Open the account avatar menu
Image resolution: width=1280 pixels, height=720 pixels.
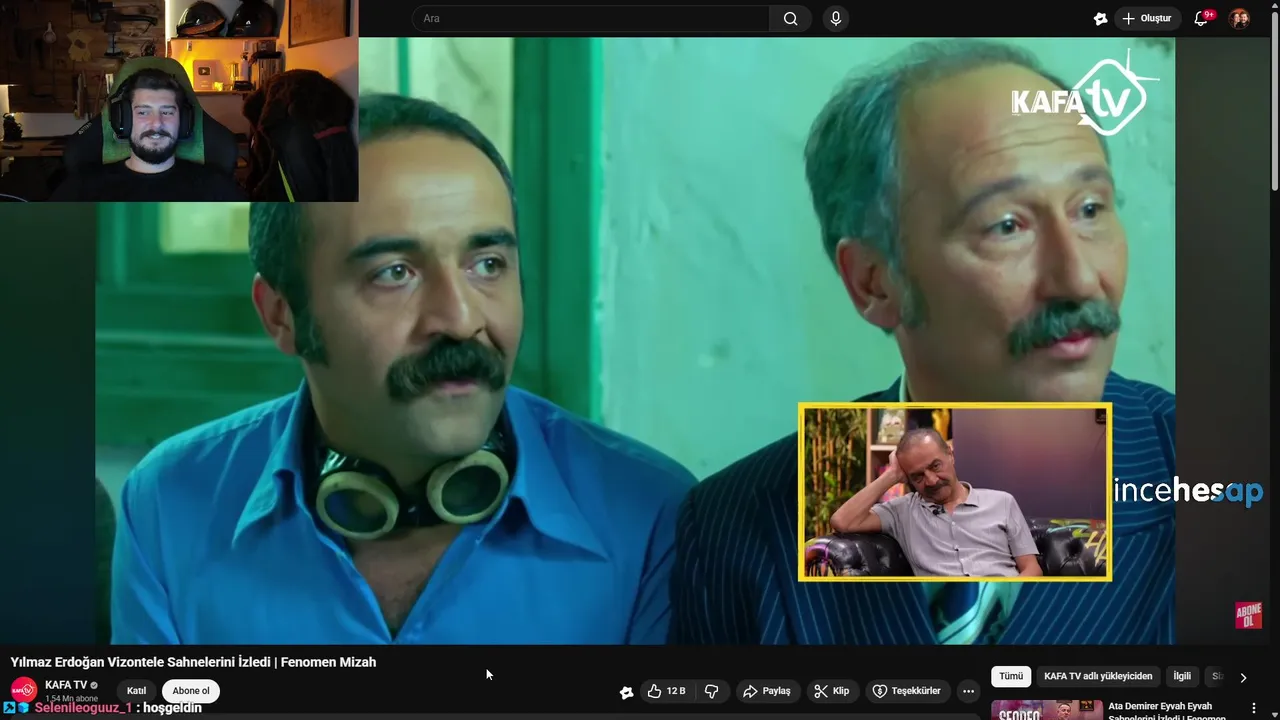(1239, 18)
